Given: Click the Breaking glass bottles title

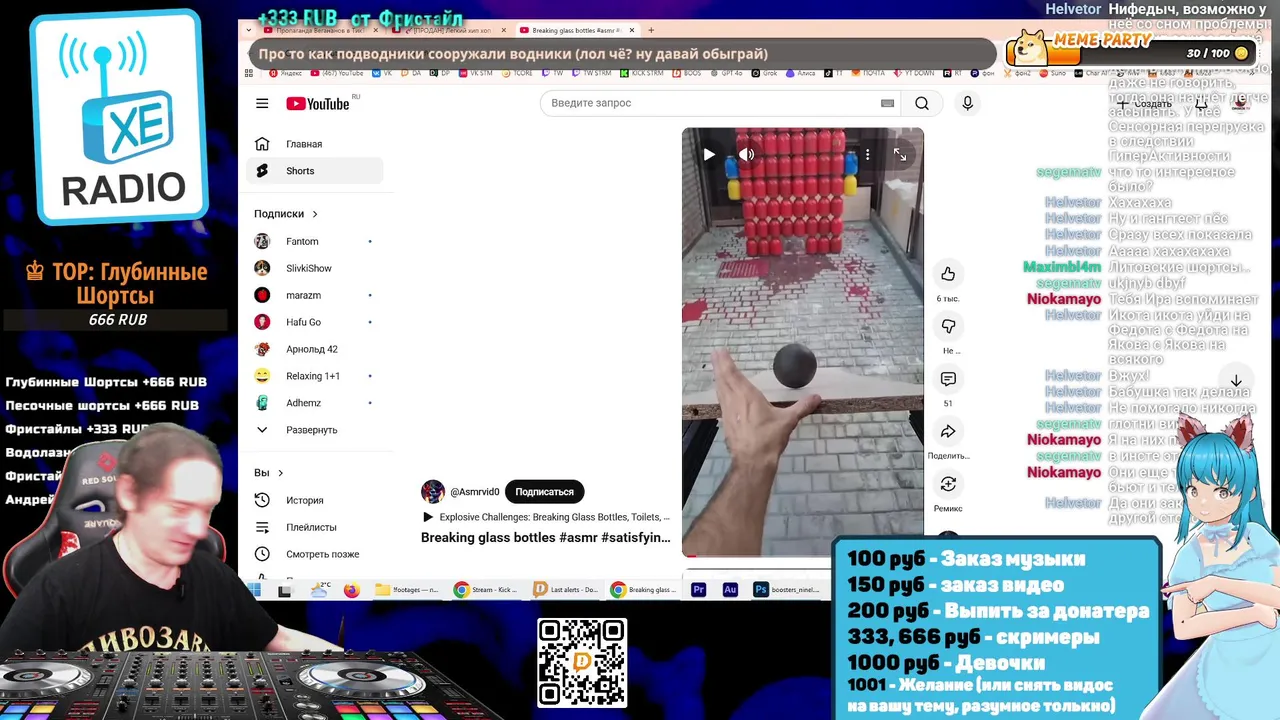Looking at the screenshot, I should pyautogui.click(x=546, y=538).
